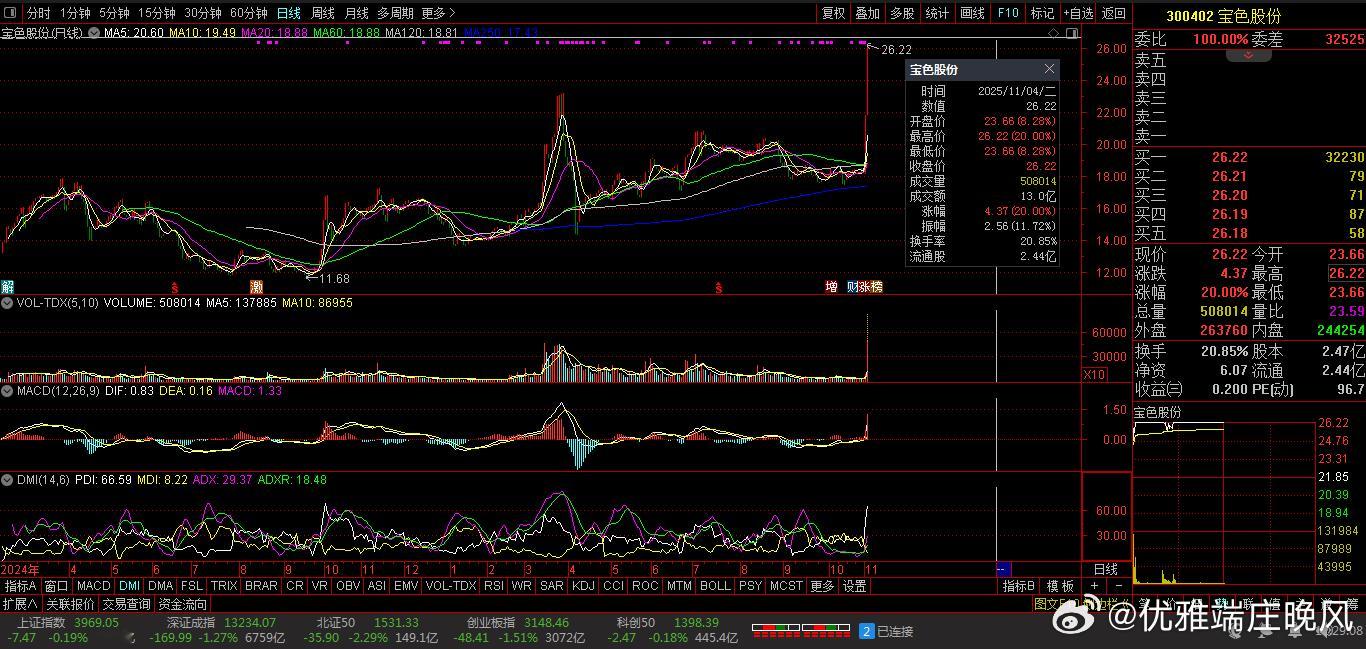Click the 叠加 overlay button

(868, 13)
